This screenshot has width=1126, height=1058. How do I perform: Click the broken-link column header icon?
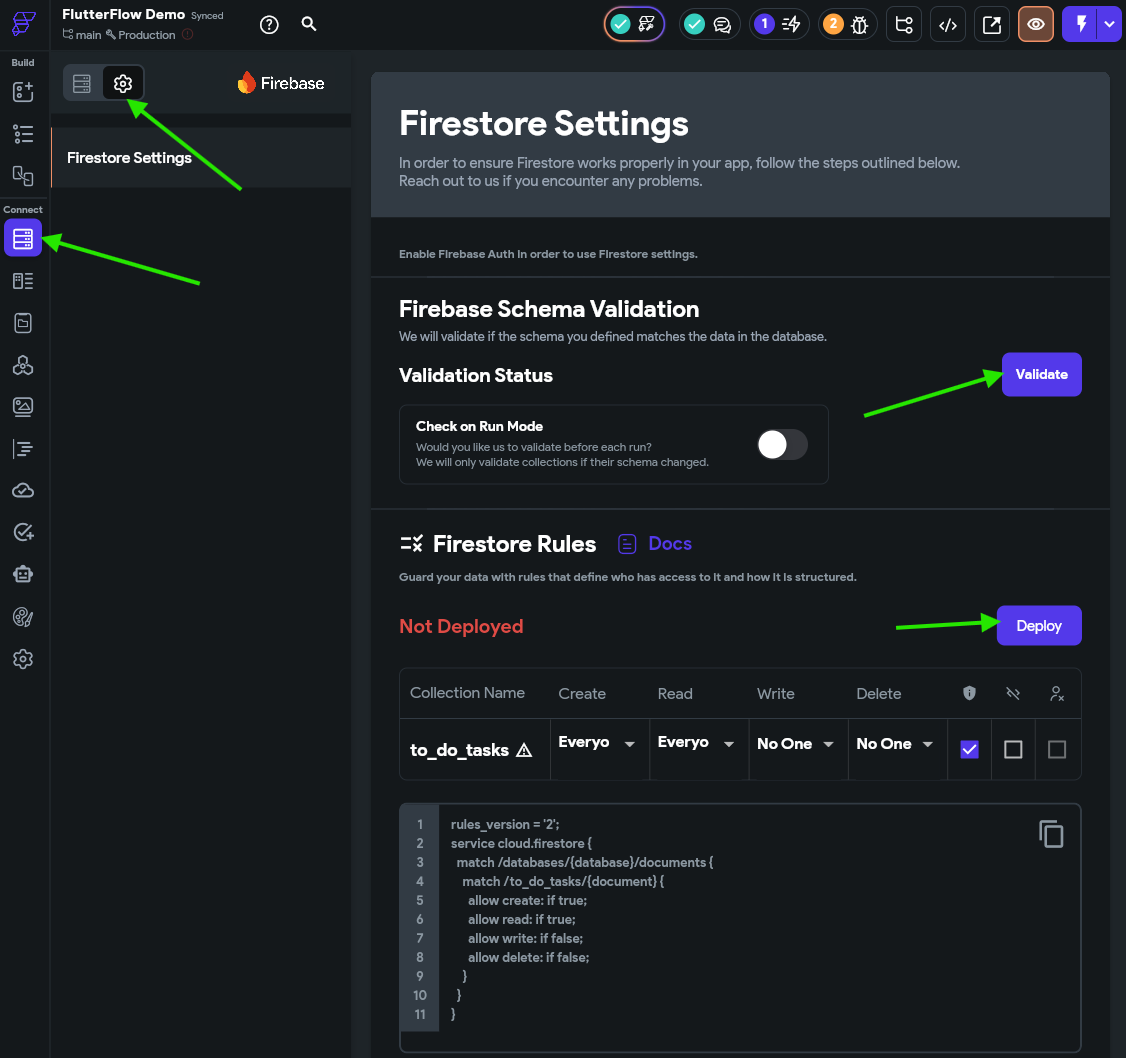tap(1013, 693)
